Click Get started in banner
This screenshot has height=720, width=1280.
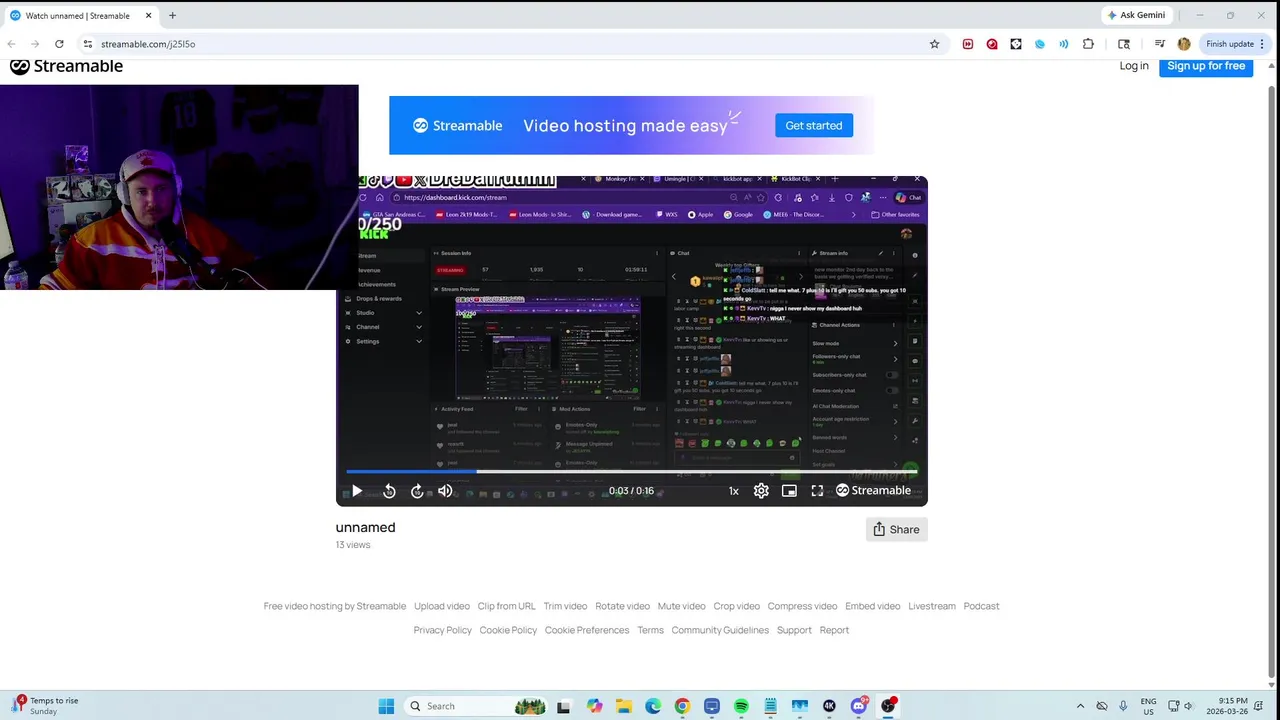pyautogui.click(x=813, y=126)
